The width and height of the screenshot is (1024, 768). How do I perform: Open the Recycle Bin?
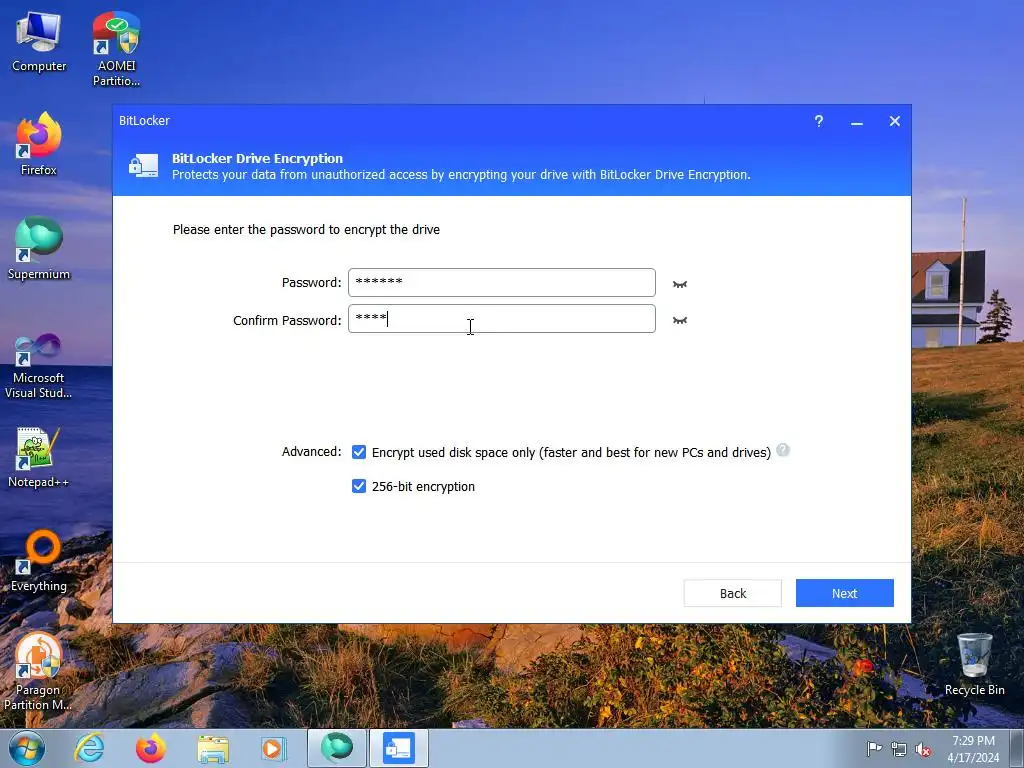point(974,664)
